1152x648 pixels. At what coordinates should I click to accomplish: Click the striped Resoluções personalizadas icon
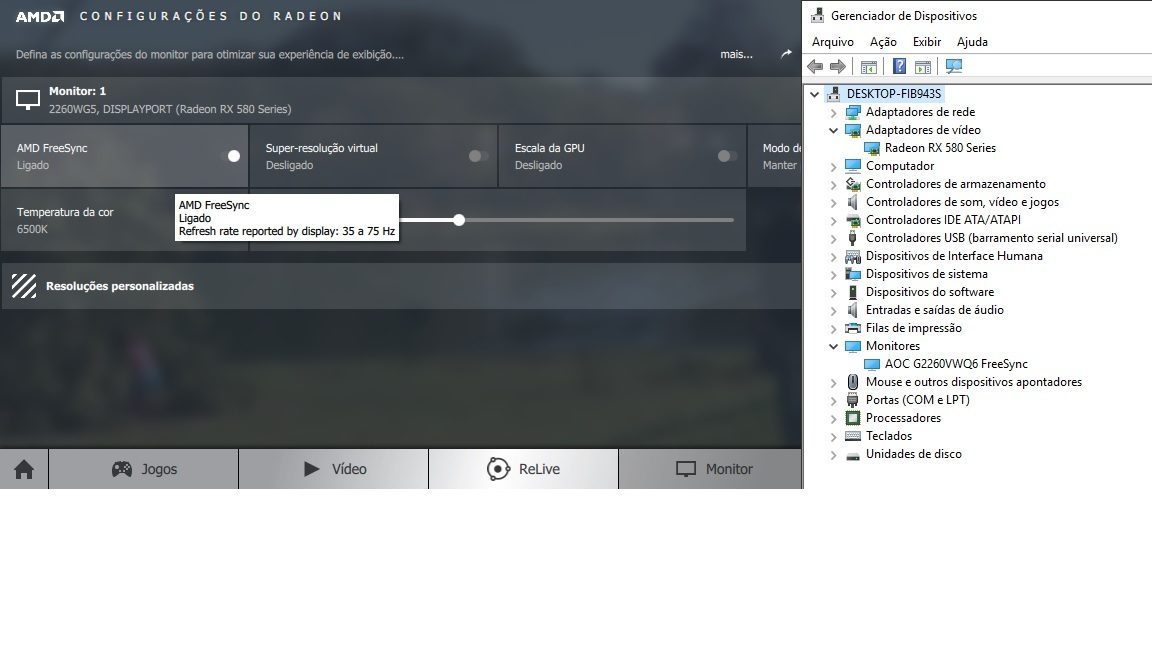pyautogui.click(x=24, y=286)
